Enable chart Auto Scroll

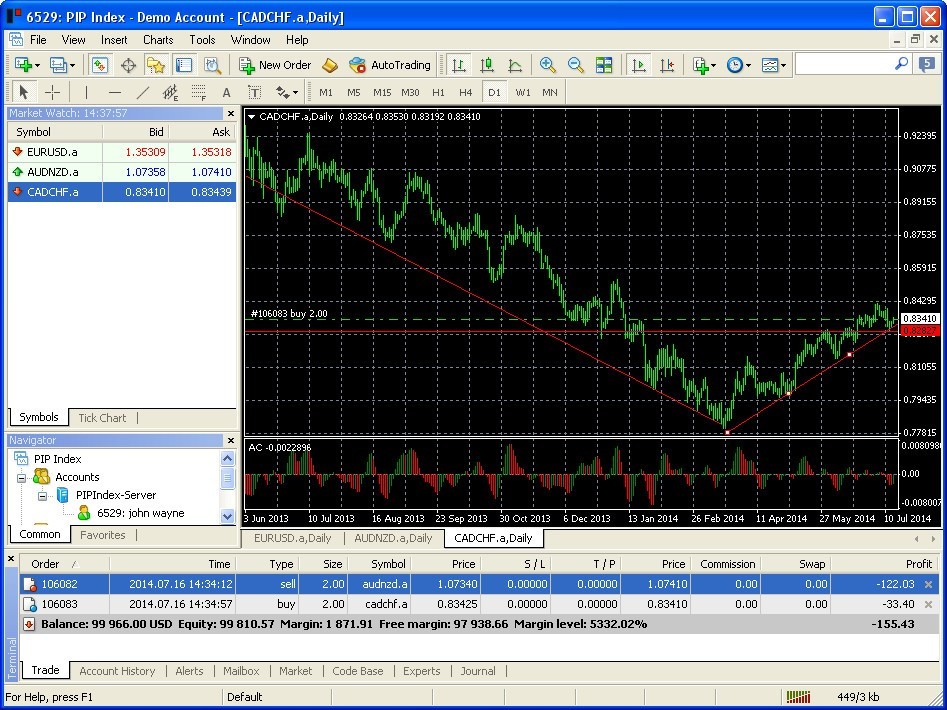pos(641,65)
